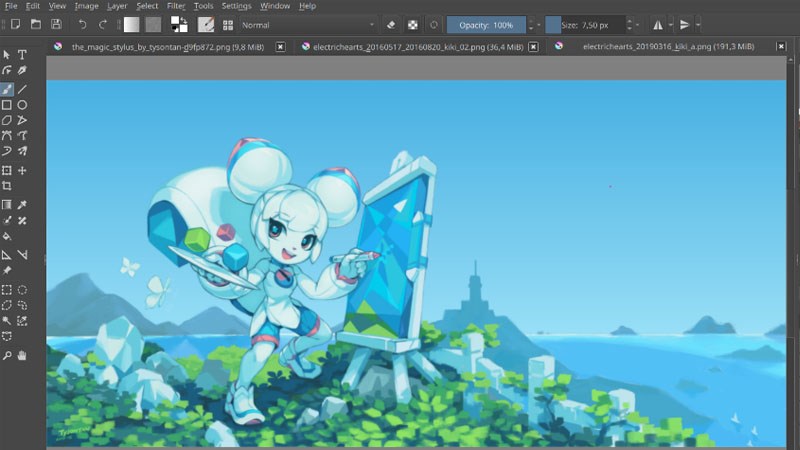Viewport: 800px width, 450px height.
Task: Choose the Ellipse shape tool
Action: point(22,105)
